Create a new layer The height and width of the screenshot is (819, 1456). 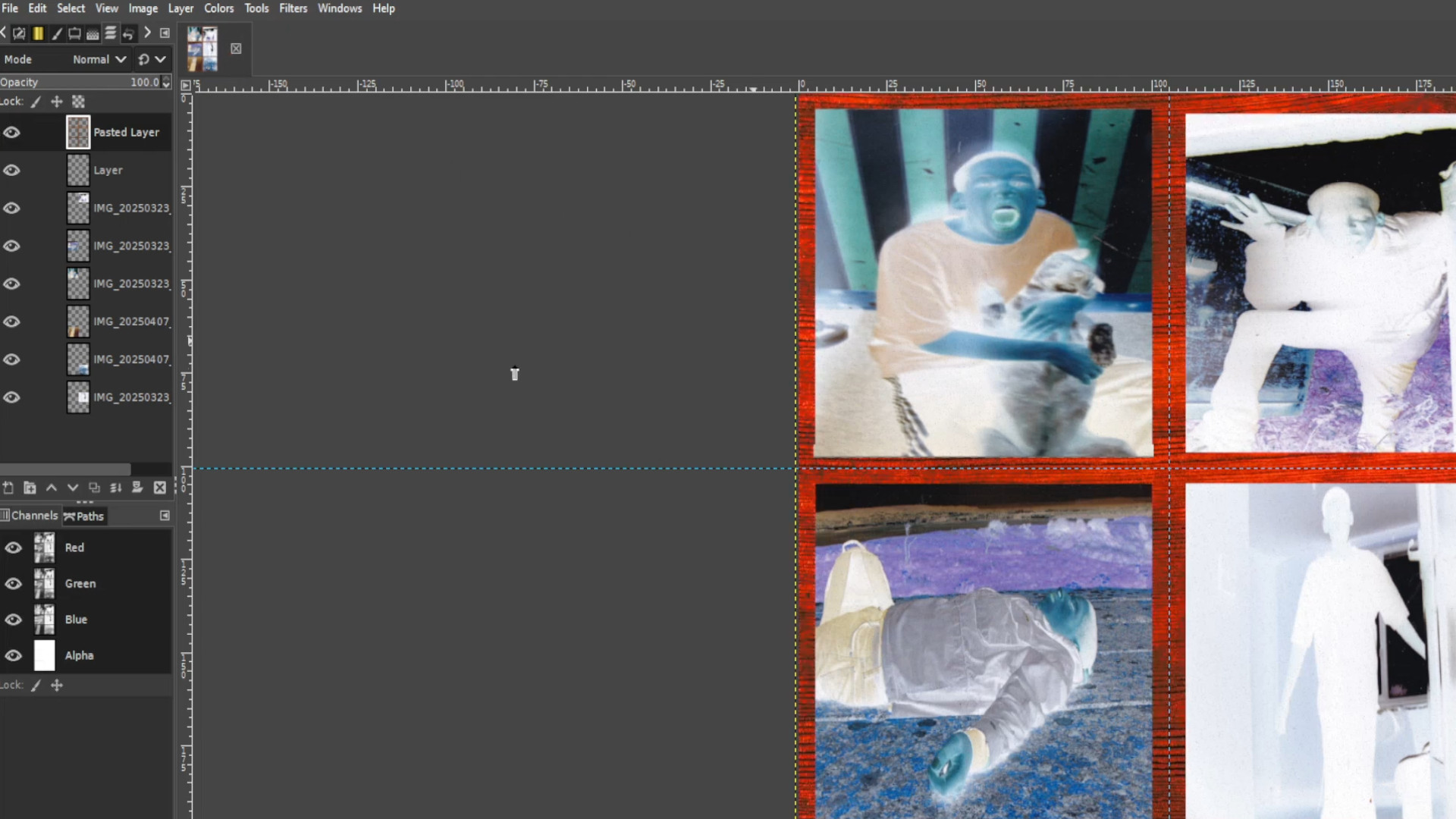8,488
